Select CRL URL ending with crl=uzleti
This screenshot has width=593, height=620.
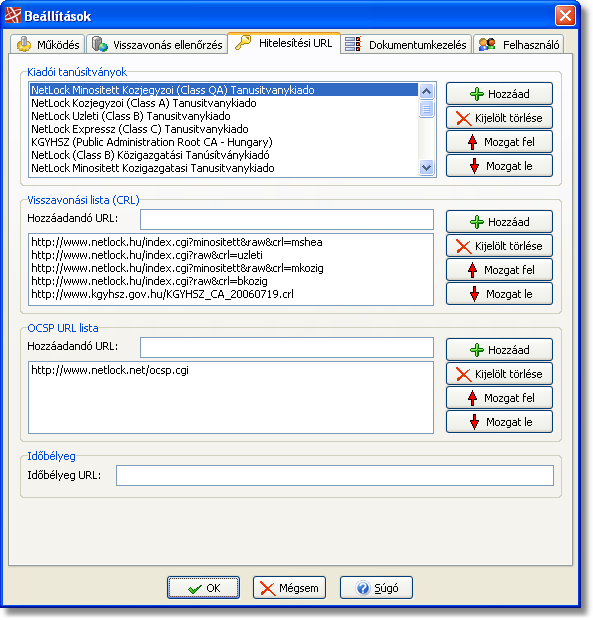231,255
